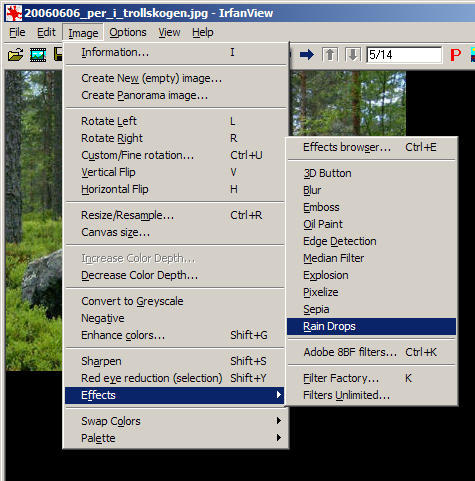Apply the Sepia effect
This screenshot has width=475, height=481.
click(x=372, y=309)
